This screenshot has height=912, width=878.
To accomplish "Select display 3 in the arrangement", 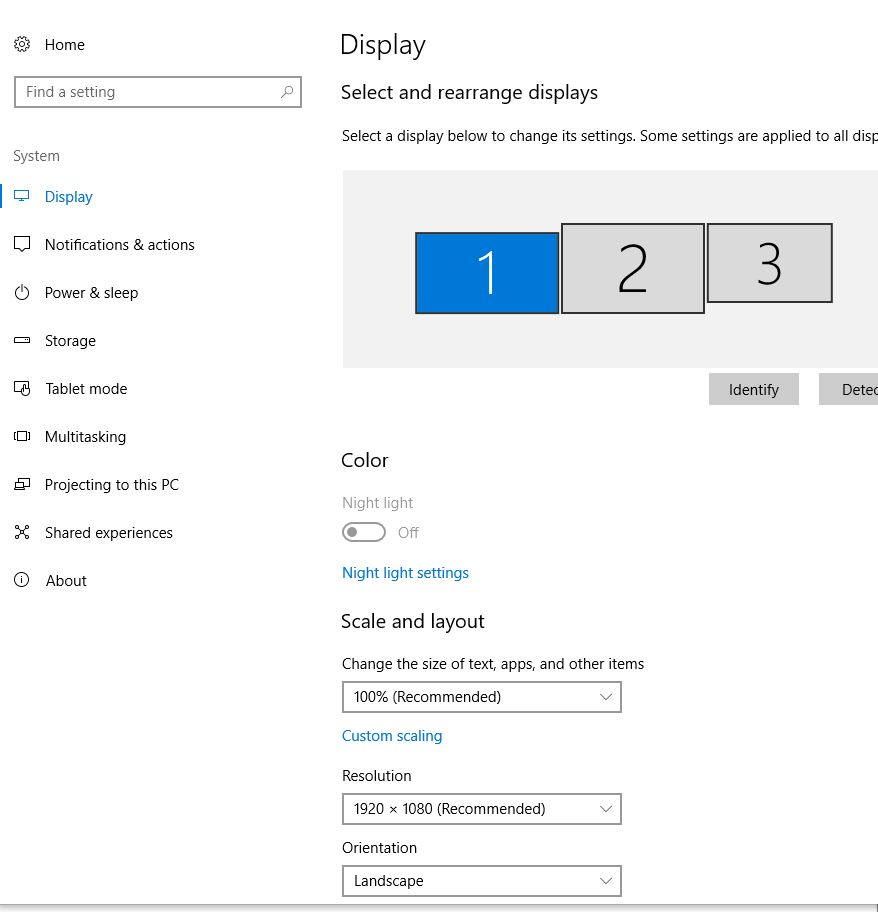I will [769, 263].
